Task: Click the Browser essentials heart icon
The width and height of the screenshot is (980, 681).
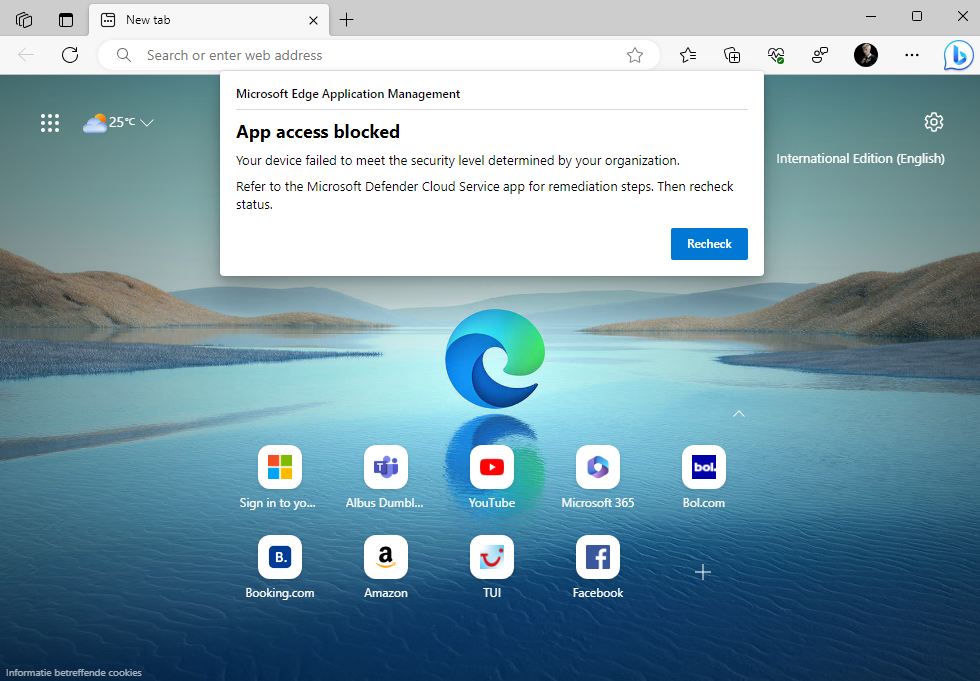Action: pos(776,56)
